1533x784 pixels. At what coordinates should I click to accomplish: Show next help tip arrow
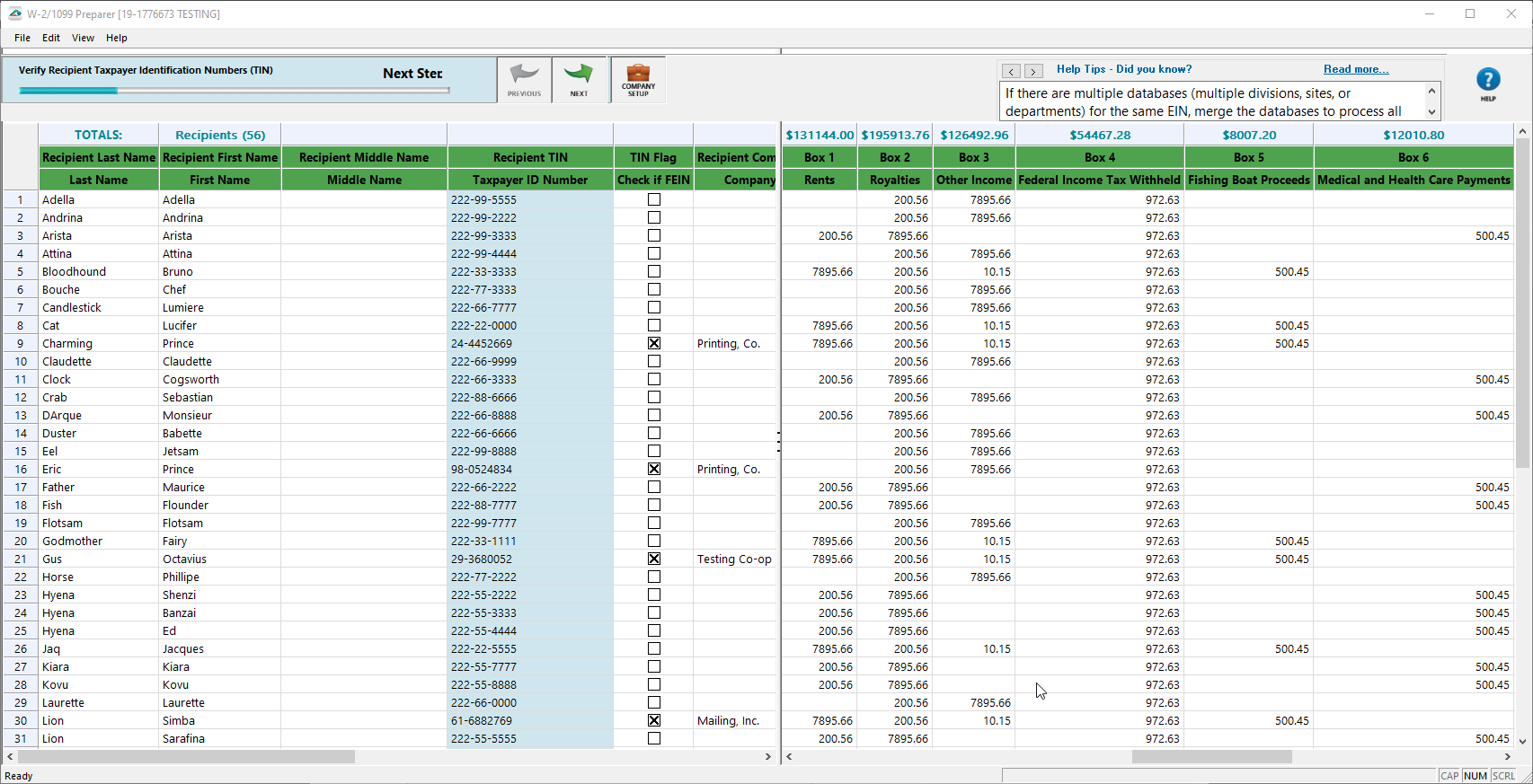pyautogui.click(x=1033, y=71)
